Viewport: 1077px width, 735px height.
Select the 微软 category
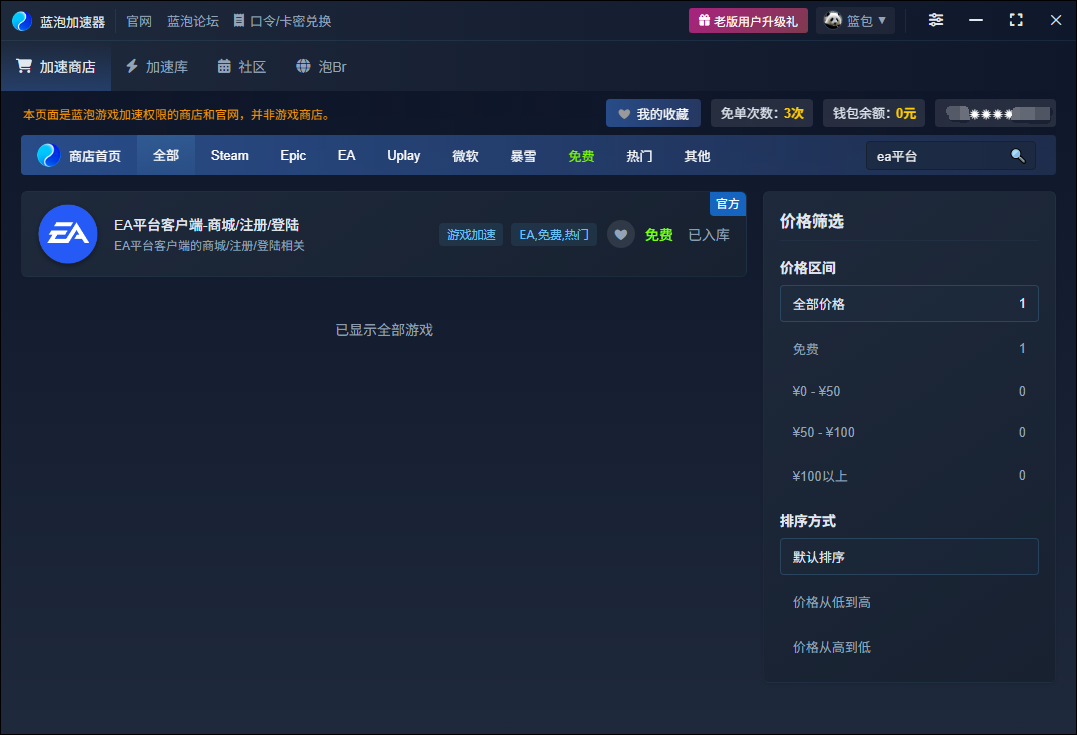[x=465, y=156]
